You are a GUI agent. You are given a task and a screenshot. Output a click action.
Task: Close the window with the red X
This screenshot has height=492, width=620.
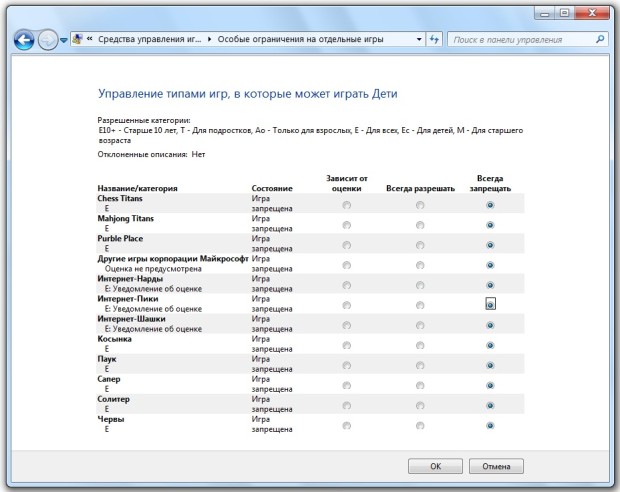click(x=592, y=13)
